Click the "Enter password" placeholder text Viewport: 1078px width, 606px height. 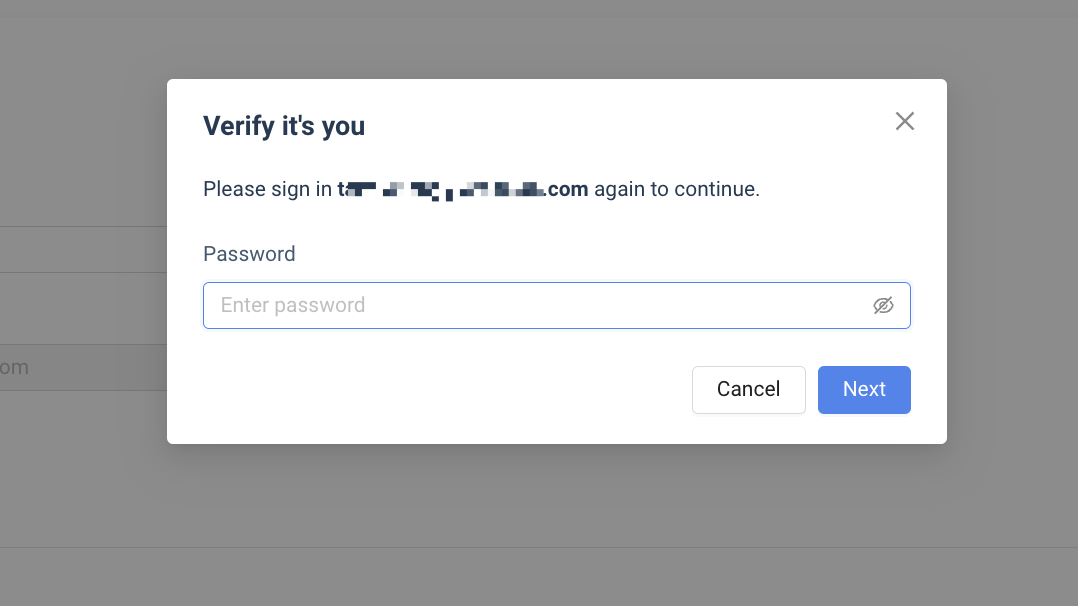[293, 305]
